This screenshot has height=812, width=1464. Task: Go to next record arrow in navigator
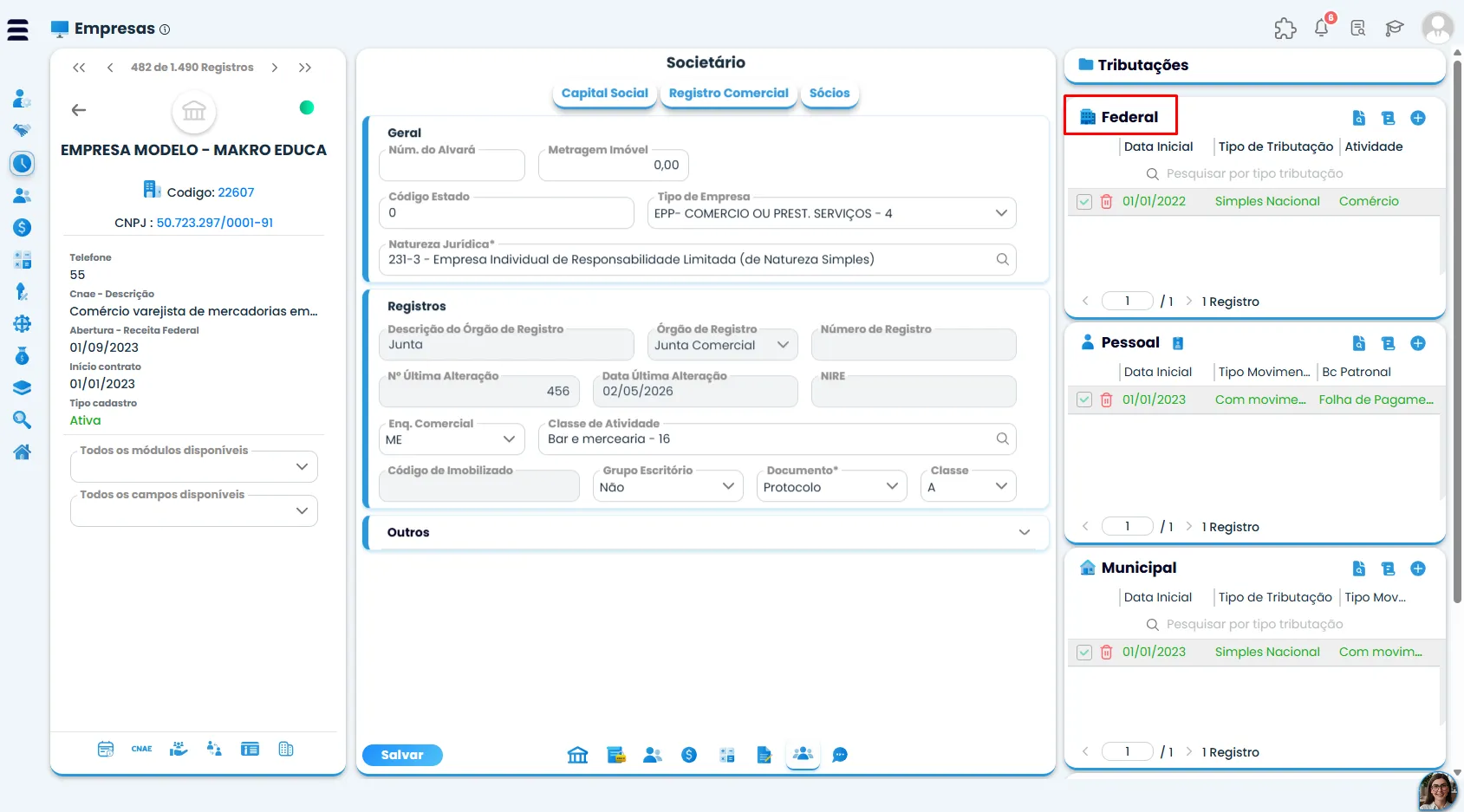275,68
